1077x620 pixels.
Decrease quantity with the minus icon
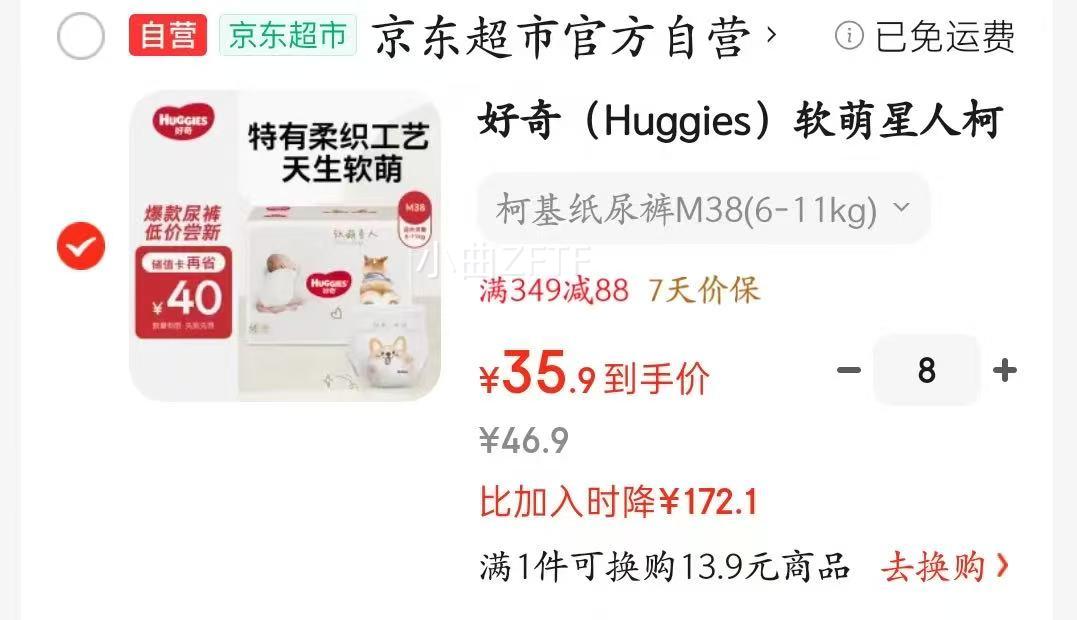pos(849,370)
